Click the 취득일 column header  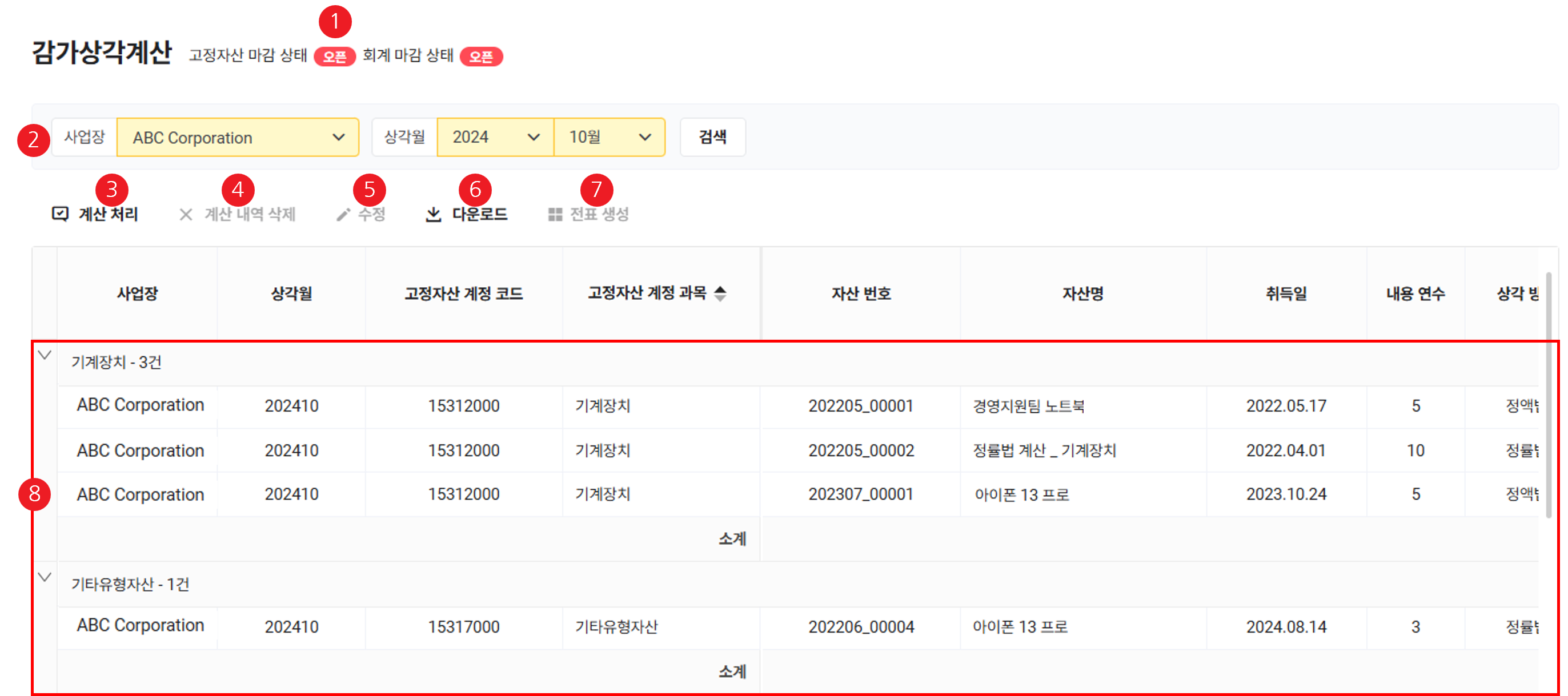point(1286,294)
